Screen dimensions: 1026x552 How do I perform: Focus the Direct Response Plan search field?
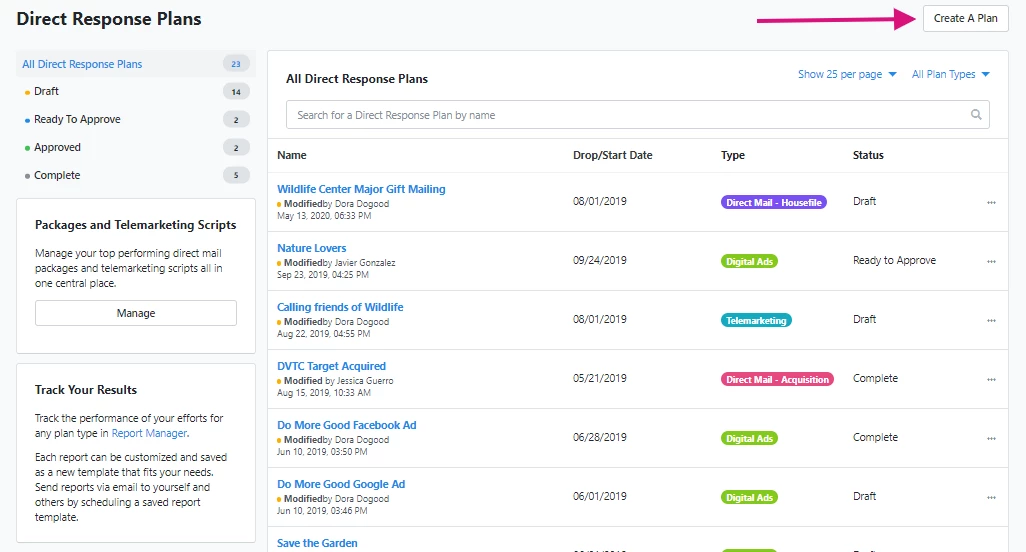coord(637,115)
